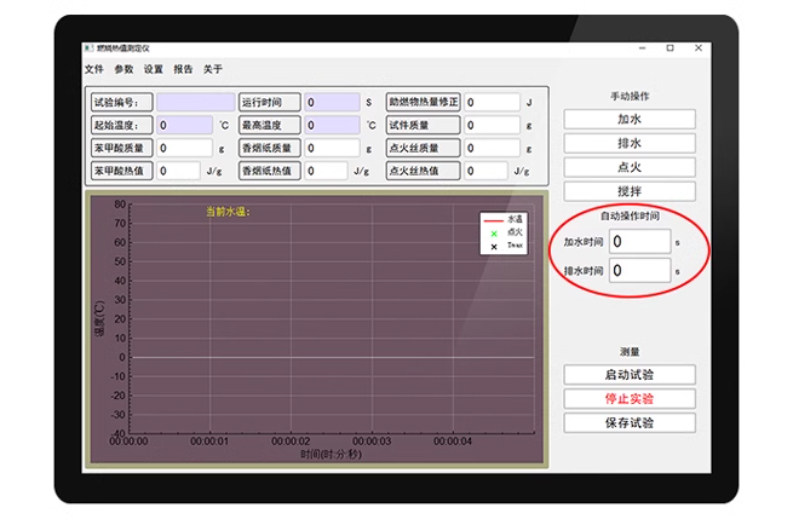The image size is (790, 525).
Task: Click the 水温 red line legend entry
Action: click(x=503, y=220)
